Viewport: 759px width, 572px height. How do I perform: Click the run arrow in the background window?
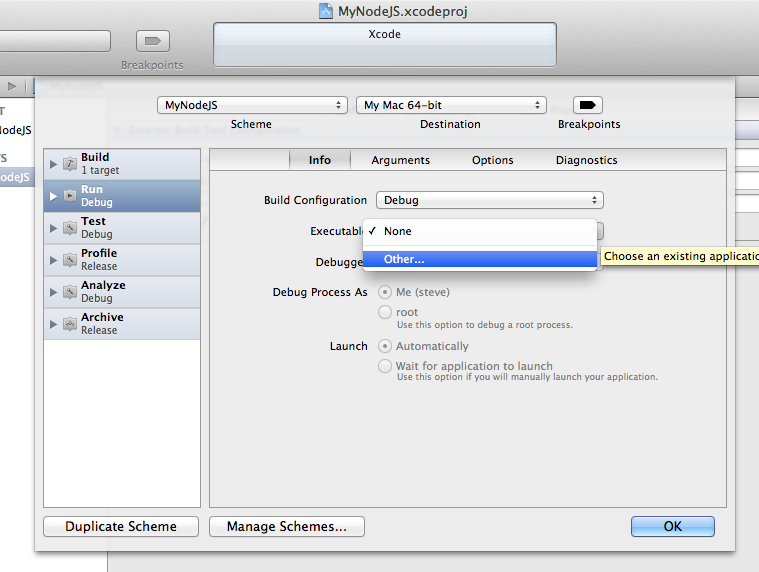12,87
